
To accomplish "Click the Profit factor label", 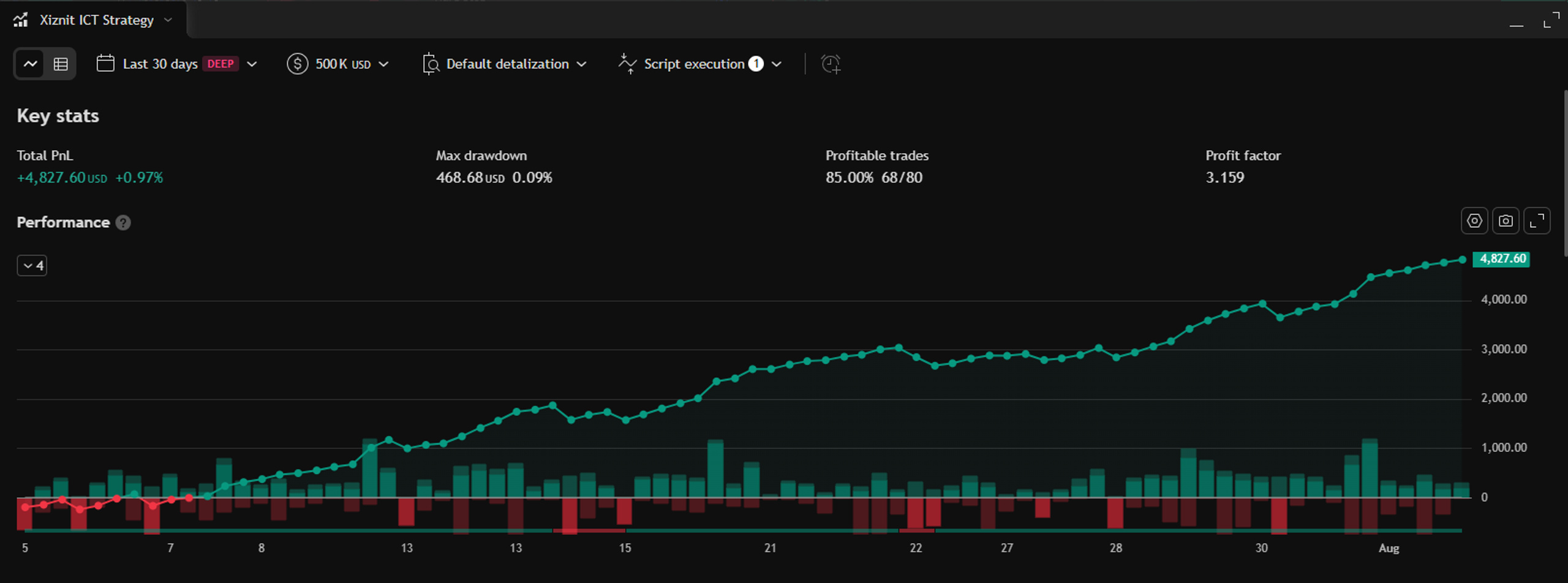I will point(1243,156).
